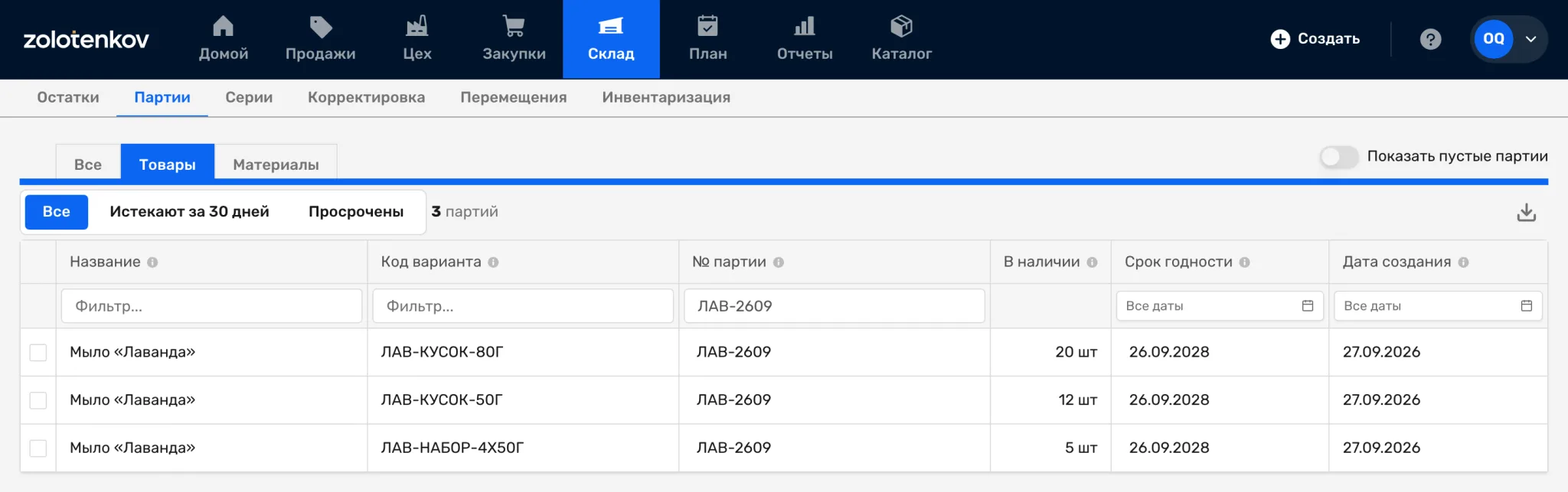Click the Код варианта filter input
This screenshot has height=492, width=1568.
pyautogui.click(x=523, y=306)
